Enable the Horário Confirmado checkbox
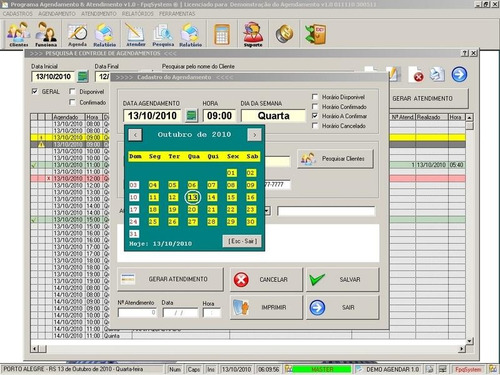500x375 pixels. (x=315, y=107)
